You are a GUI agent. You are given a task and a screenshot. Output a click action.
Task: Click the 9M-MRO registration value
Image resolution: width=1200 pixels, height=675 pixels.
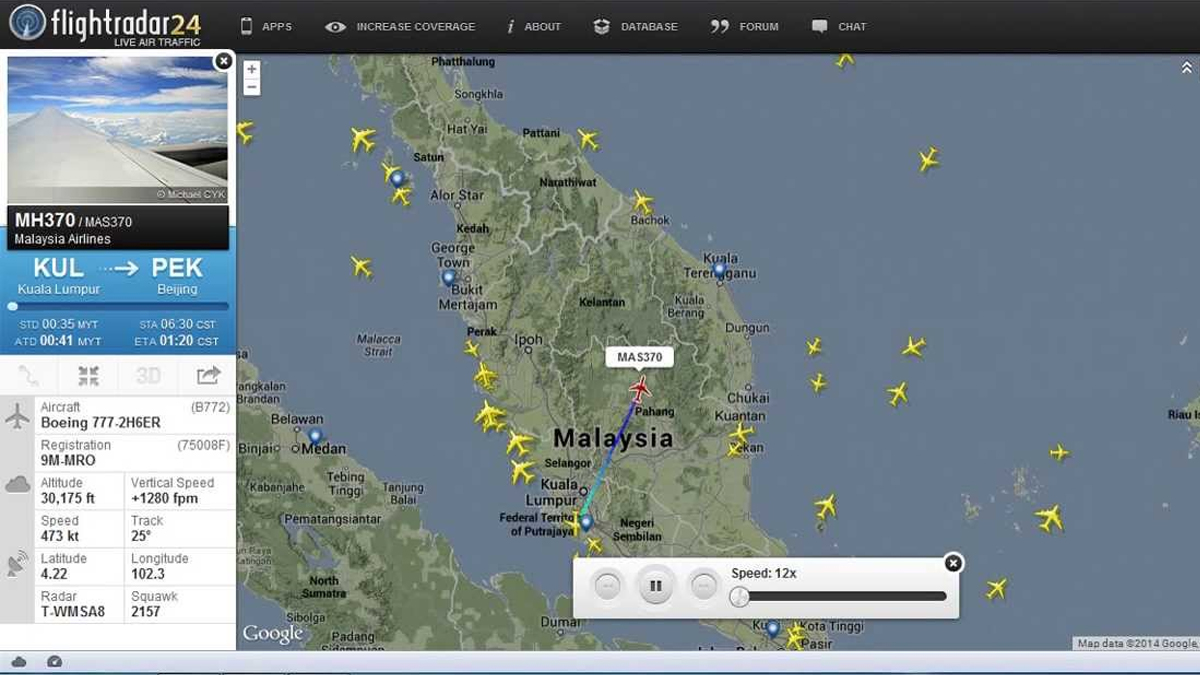pos(68,461)
